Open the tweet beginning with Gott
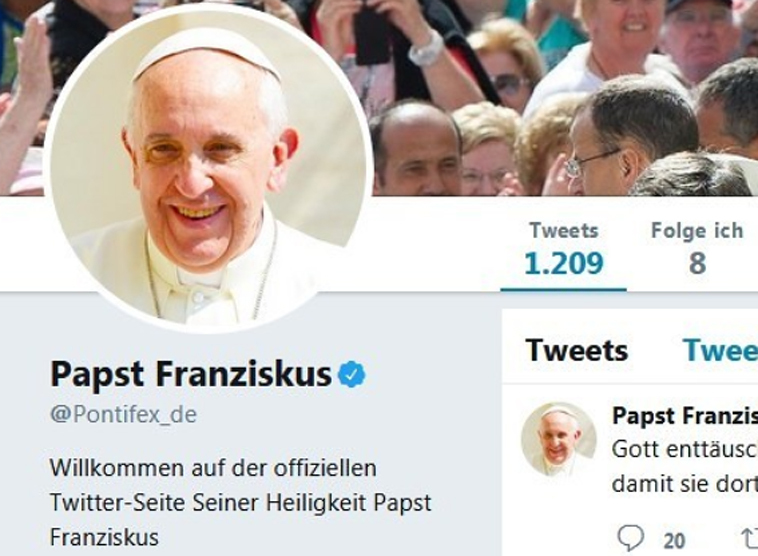Viewport: 758px width, 556px height. pyautogui.click(x=684, y=450)
